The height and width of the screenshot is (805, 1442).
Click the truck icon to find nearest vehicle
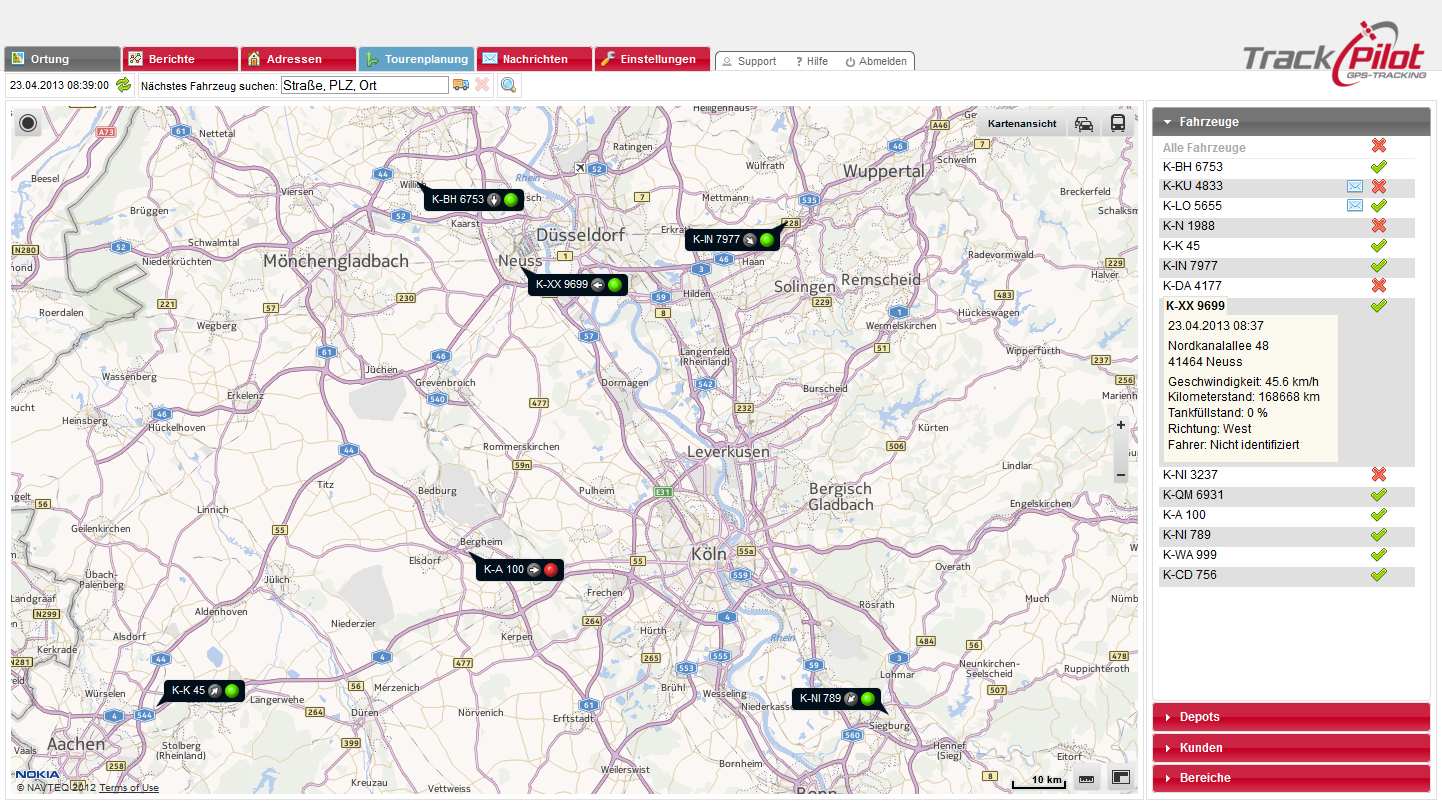point(461,86)
